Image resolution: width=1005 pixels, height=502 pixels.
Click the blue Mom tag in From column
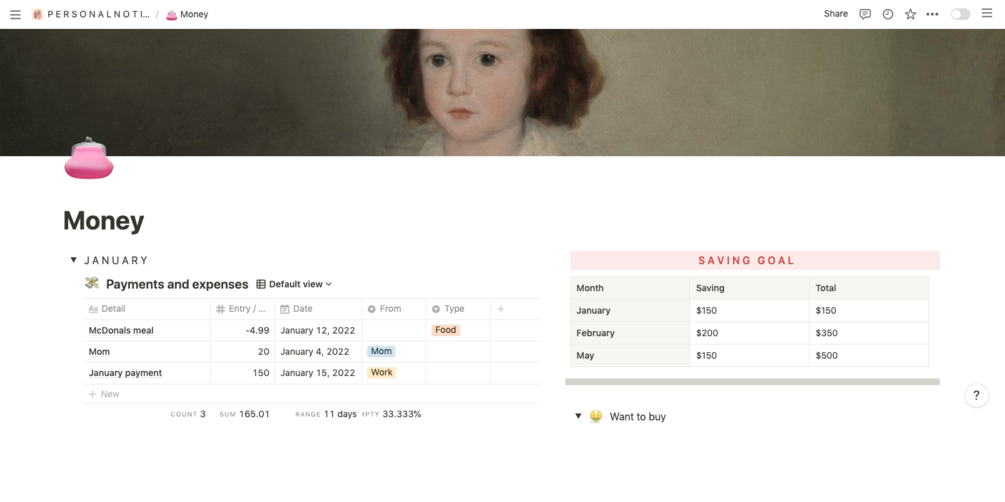[381, 351]
